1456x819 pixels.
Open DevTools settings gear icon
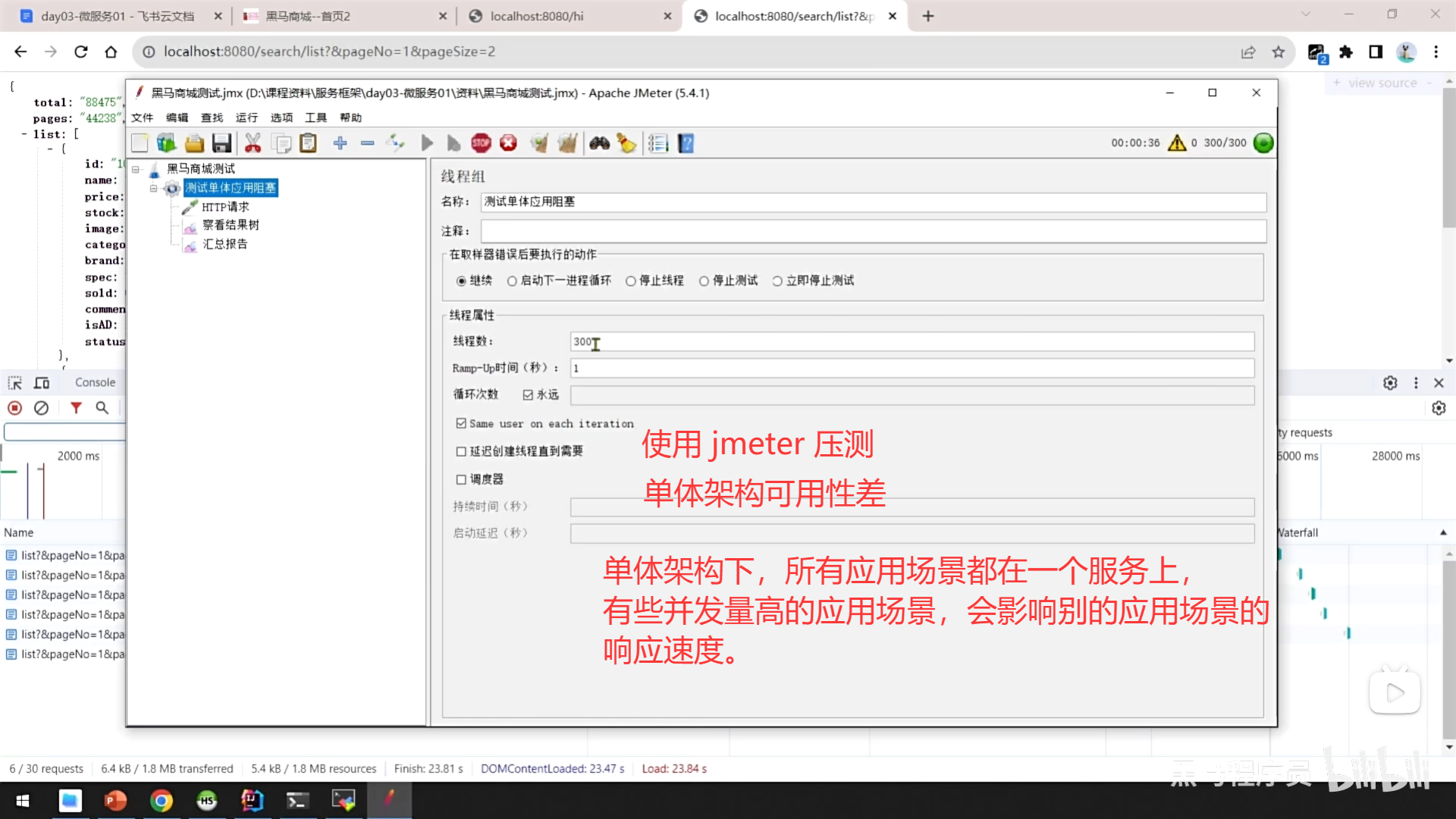(x=1390, y=382)
